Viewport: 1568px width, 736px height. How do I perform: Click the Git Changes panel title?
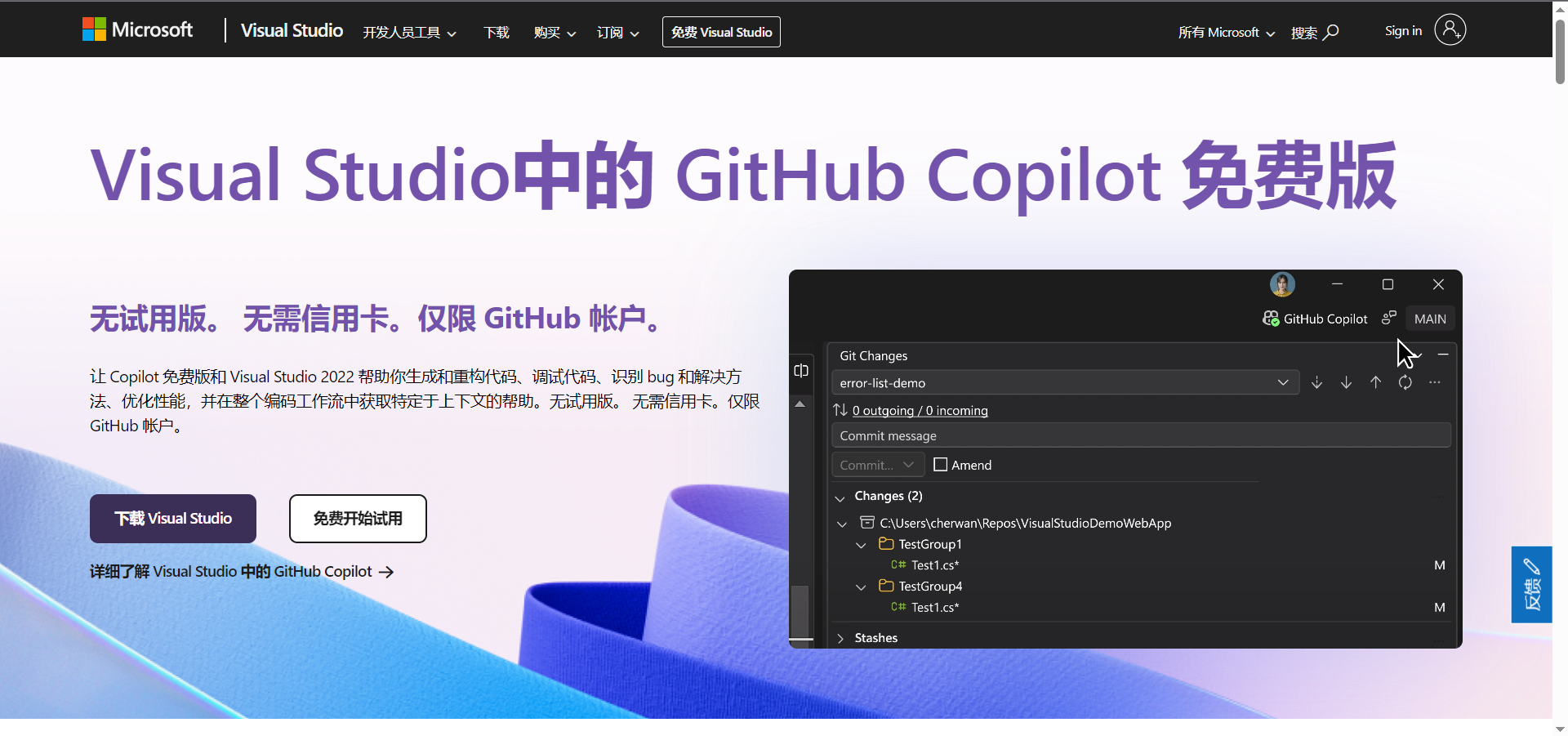[873, 356]
